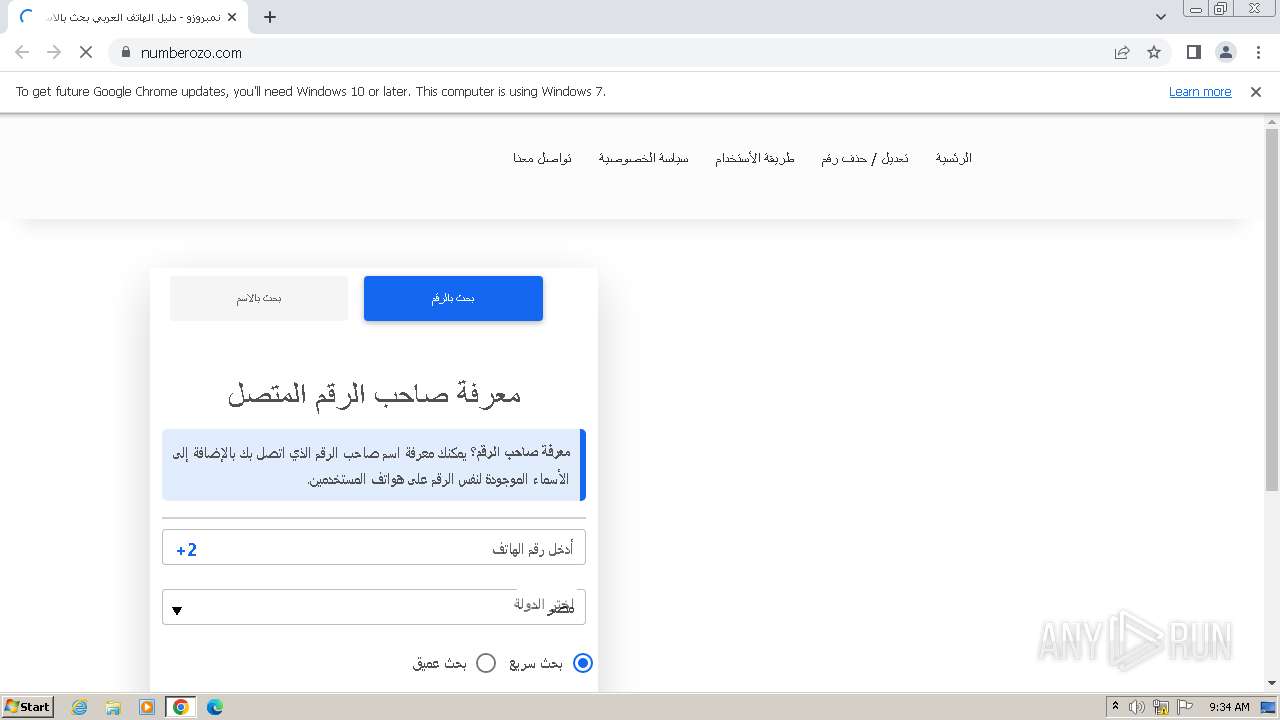The image size is (1280, 720).
Task: Show hidden tray icons
Action: [x=1115, y=707]
